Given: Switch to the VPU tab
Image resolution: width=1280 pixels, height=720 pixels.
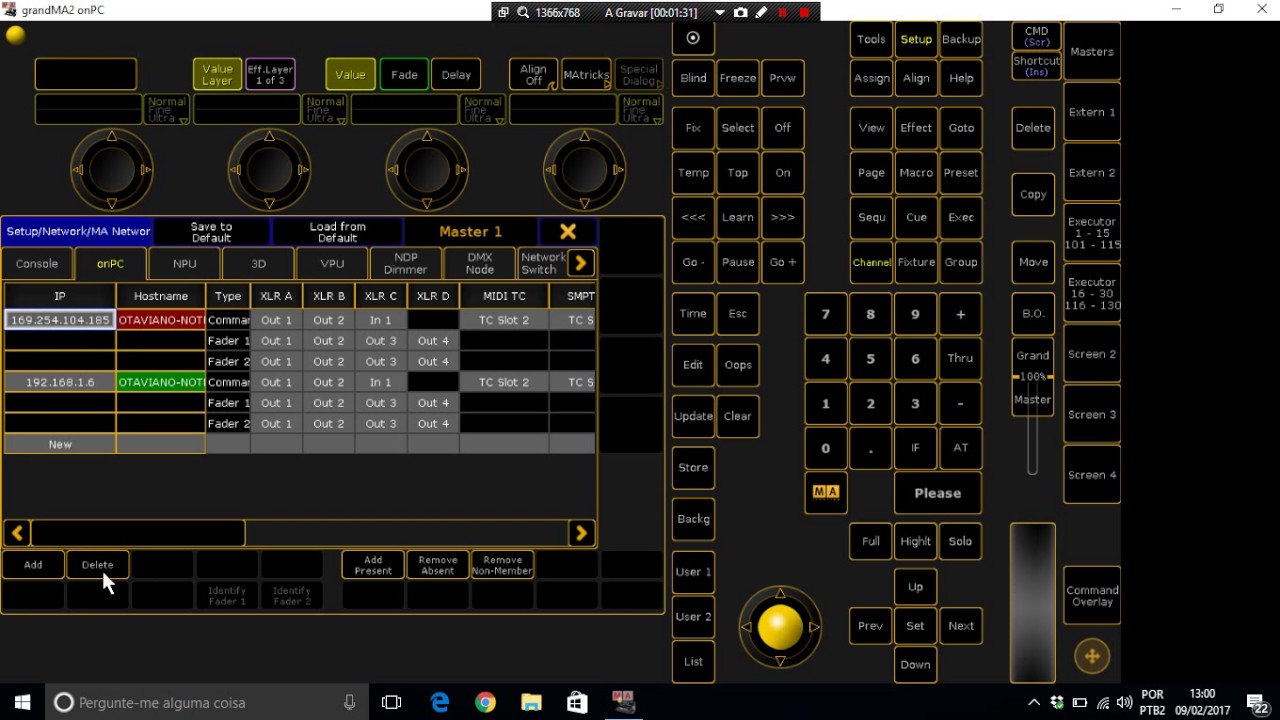Looking at the screenshot, I should point(333,264).
